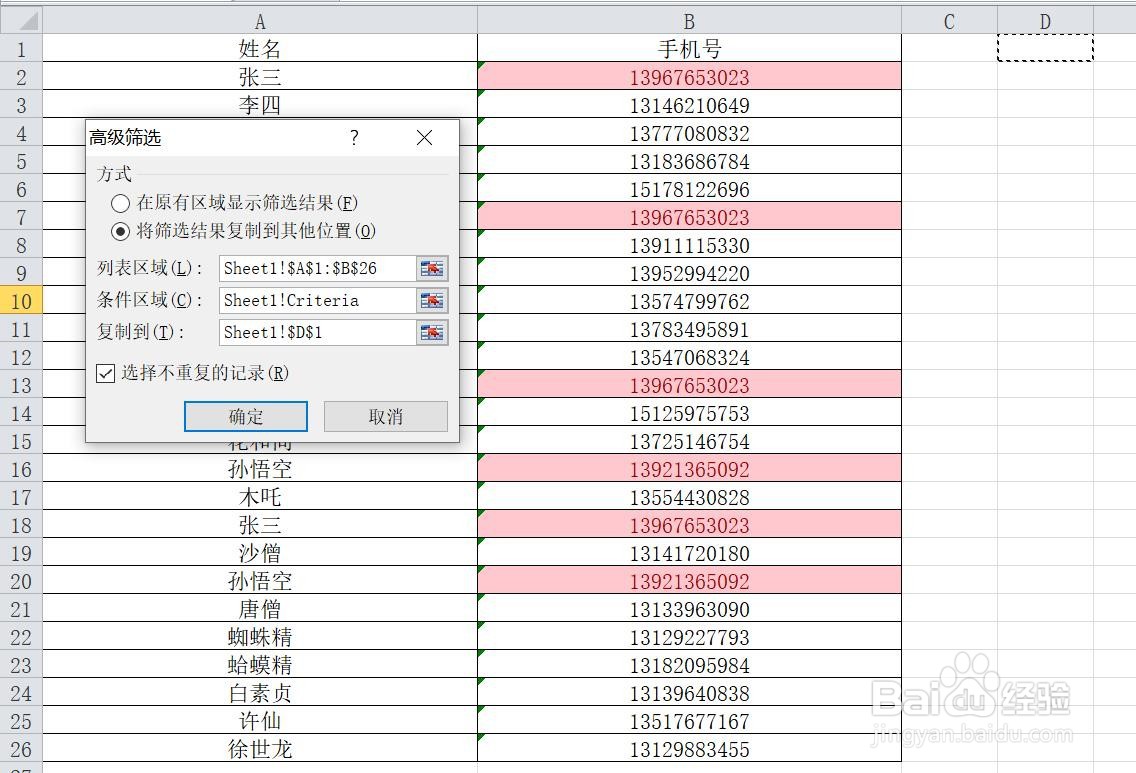Viewport: 1136px width, 773px height.
Task: Uncheck 选择不重复的记录
Action: pyautogui.click(x=105, y=373)
